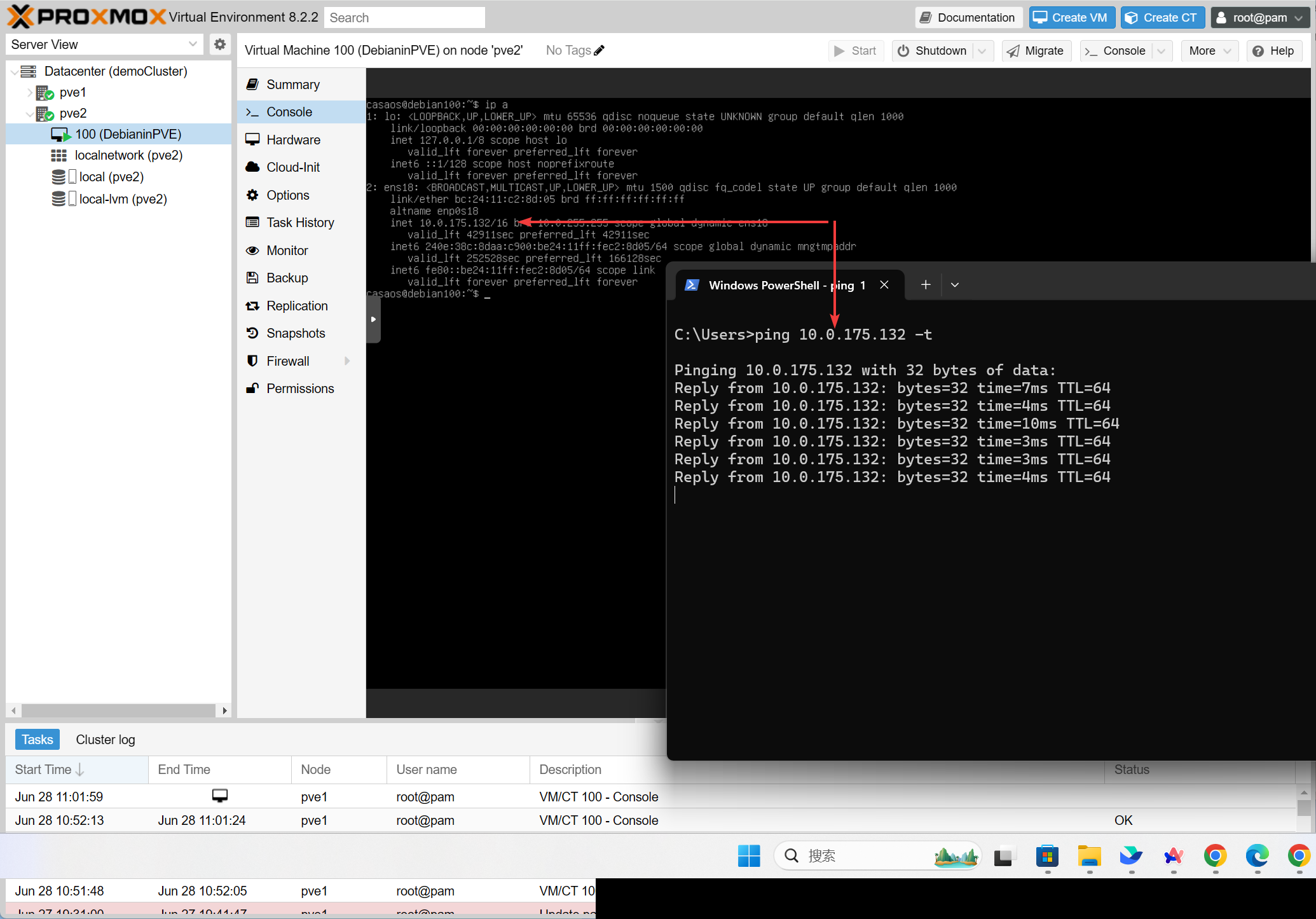This screenshot has height=919, width=1316.
Task: Click the tree horizontal scrollbar left arrow
Action: [13, 710]
